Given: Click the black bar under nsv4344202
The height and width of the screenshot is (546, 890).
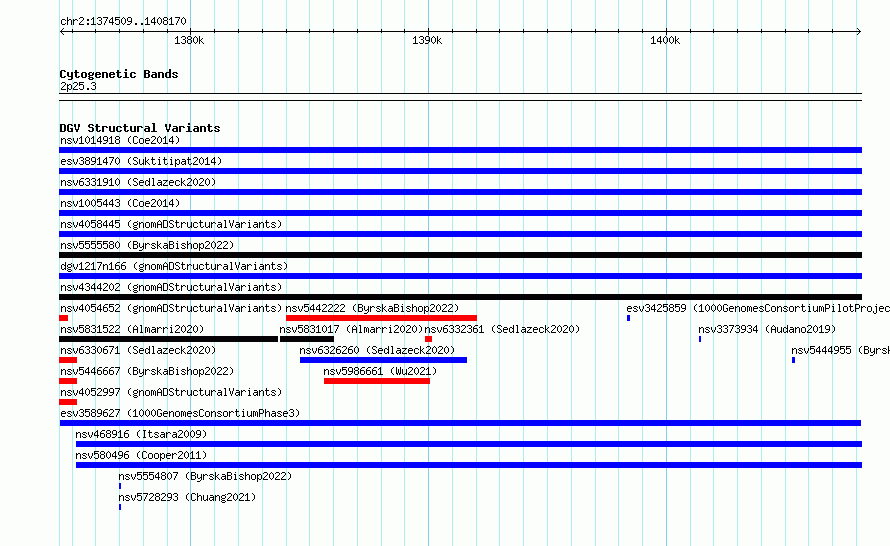Looking at the screenshot, I should [460, 297].
